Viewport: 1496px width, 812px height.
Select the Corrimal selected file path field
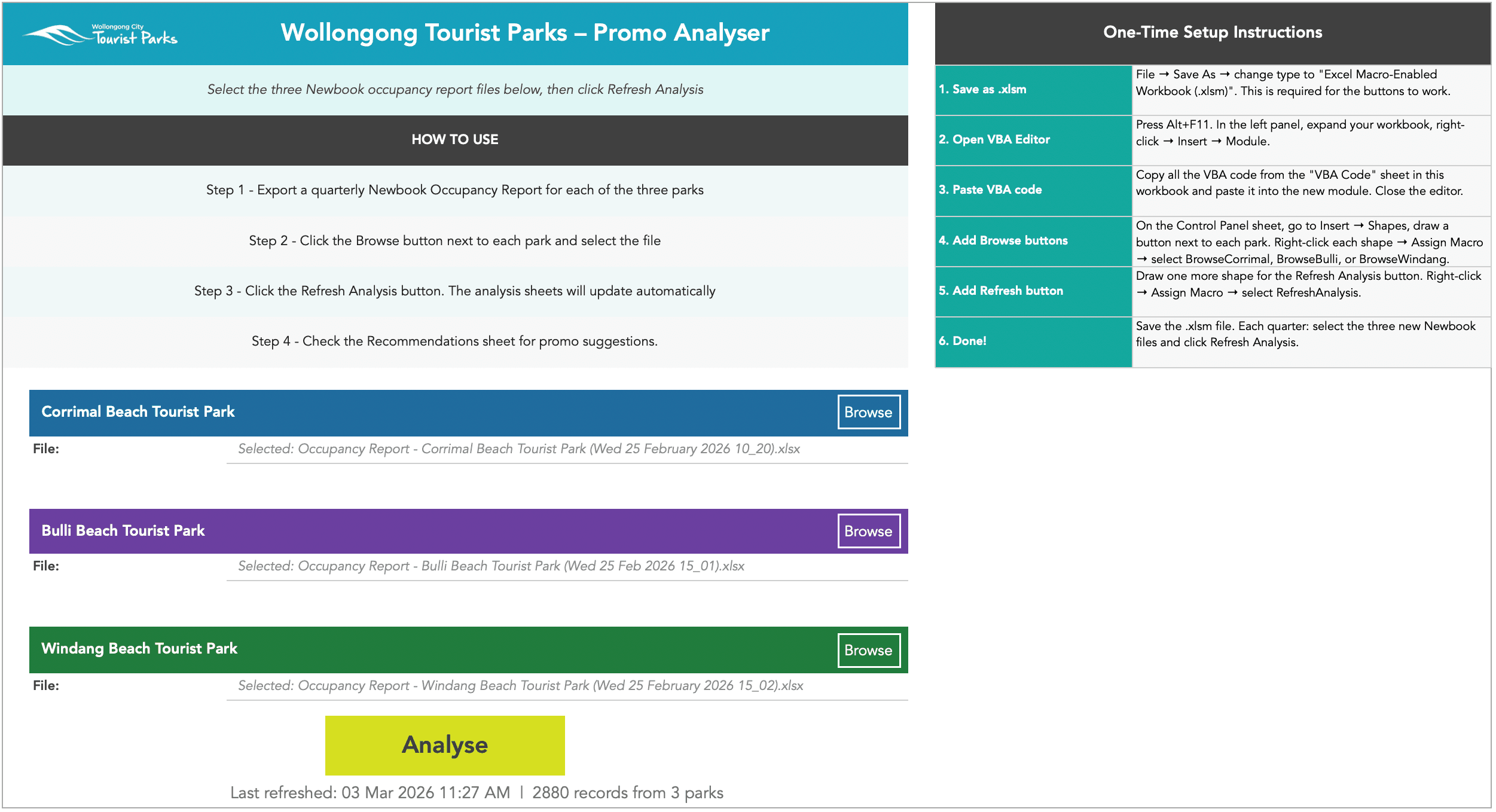coord(567,449)
